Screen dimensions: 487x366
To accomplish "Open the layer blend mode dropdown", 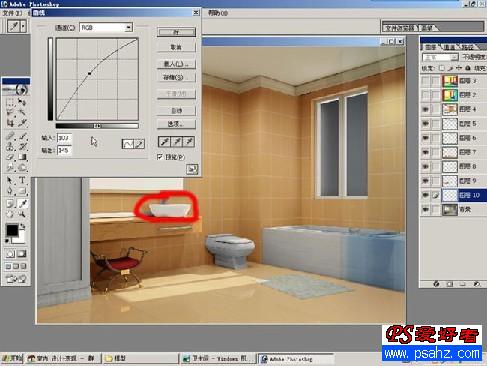I will pos(440,57).
